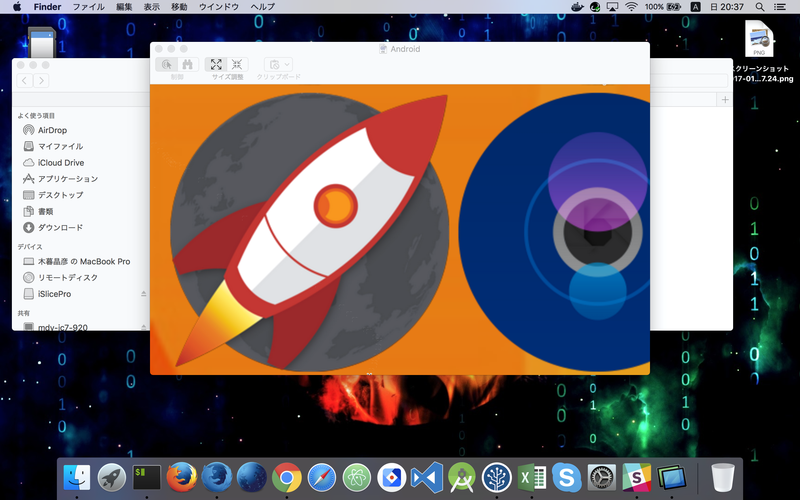
Task: Open the input source A menu
Action: point(695,7)
